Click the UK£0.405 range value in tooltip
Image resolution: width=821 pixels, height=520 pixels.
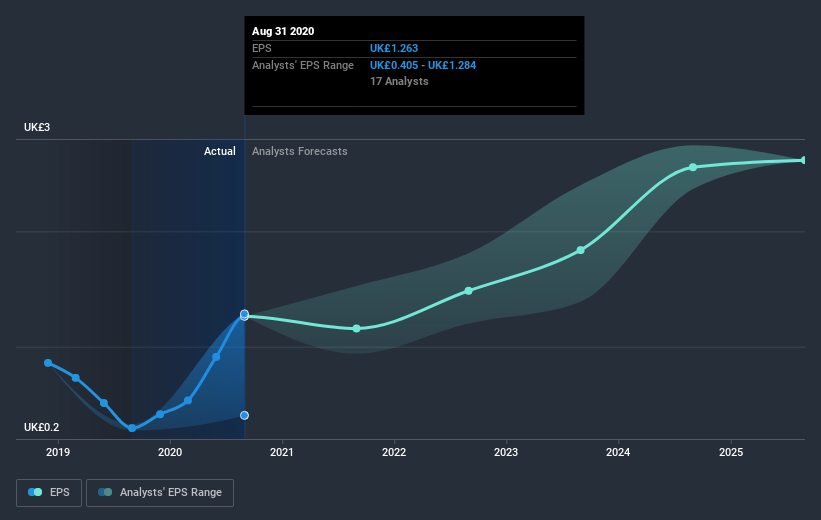tap(394, 65)
